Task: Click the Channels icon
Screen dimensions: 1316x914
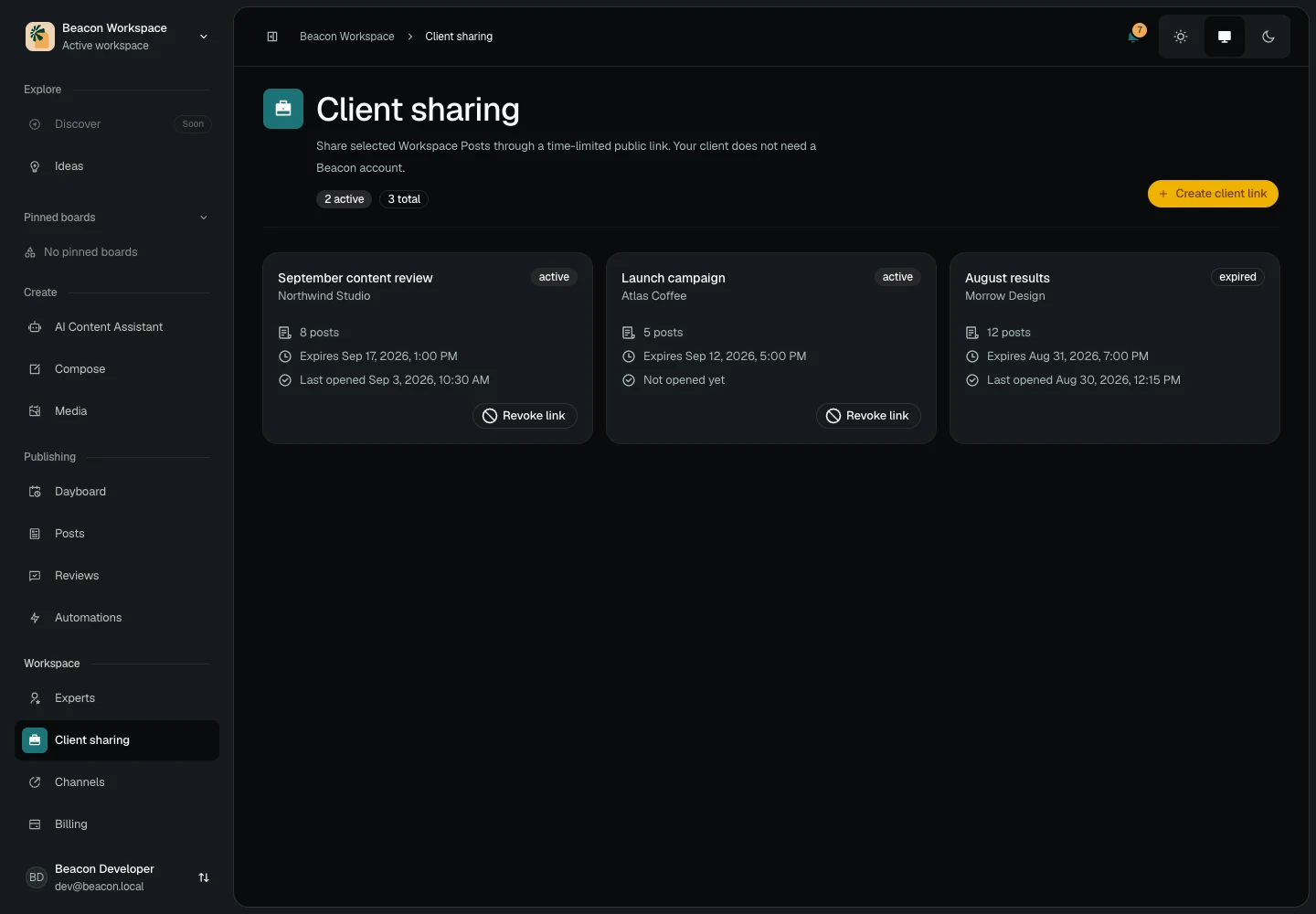Action: [35, 782]
